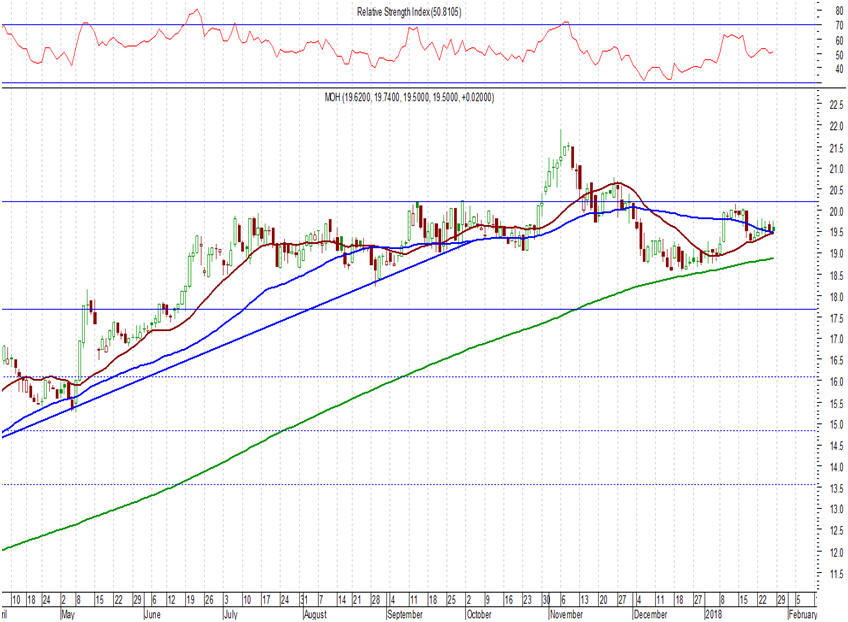Click the red RSI oscillator line

point(300,49)
